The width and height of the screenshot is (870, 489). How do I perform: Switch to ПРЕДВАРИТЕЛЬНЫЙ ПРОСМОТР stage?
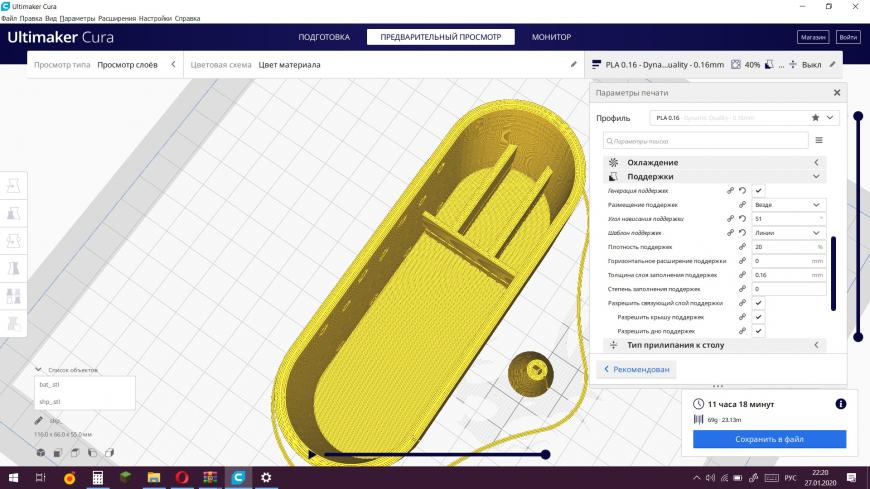tap(441, 37)
